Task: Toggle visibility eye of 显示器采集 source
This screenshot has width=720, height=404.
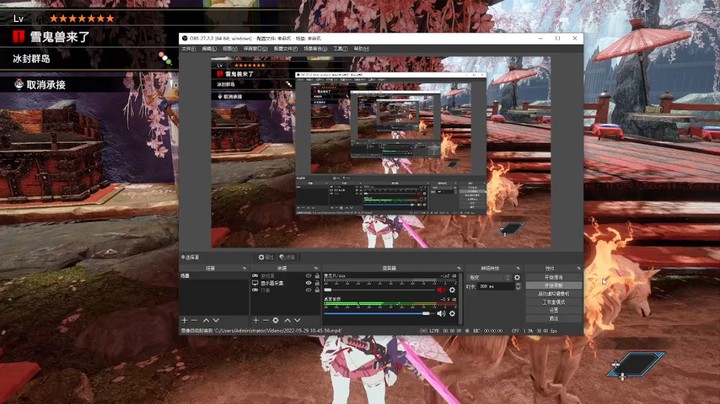Action: pos(309,283)
